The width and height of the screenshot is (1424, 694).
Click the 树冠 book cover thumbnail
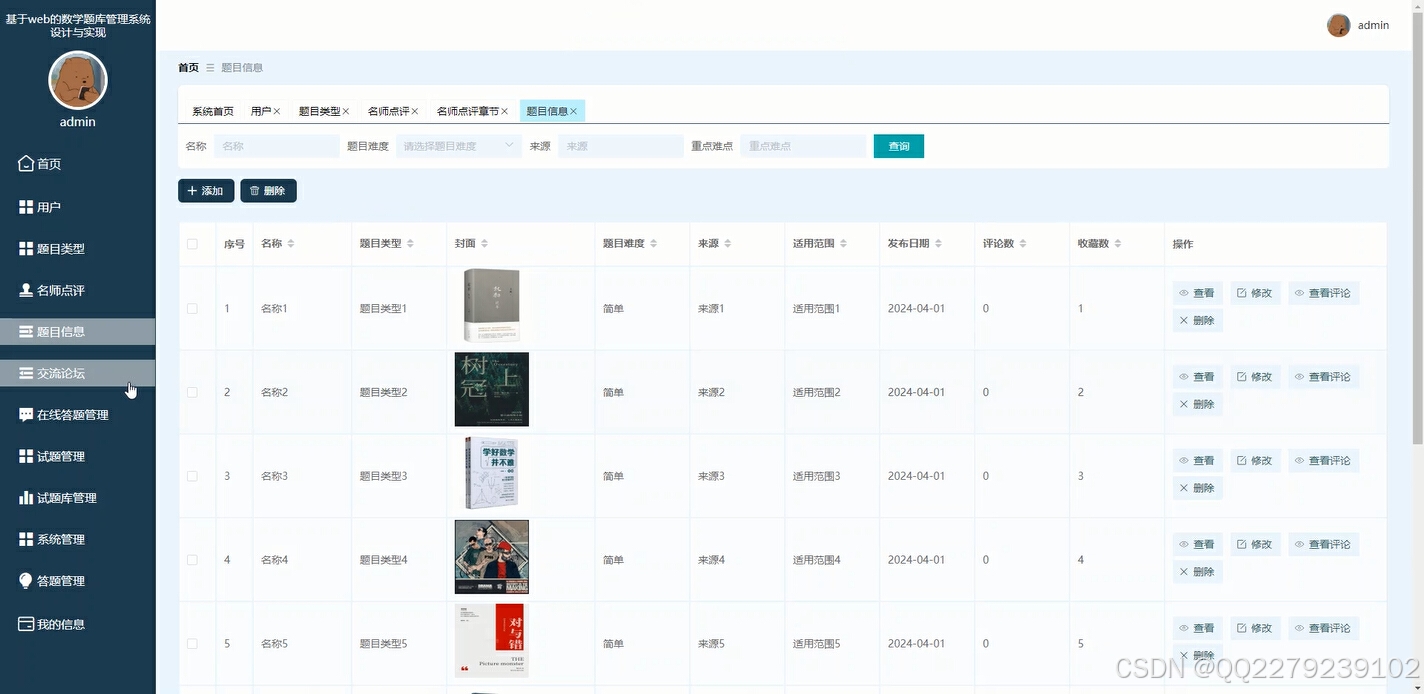[491, 389]
